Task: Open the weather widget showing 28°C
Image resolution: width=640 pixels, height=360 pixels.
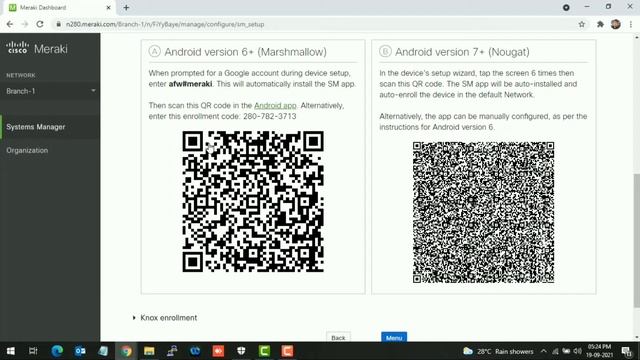Action: tap(498, 351)
